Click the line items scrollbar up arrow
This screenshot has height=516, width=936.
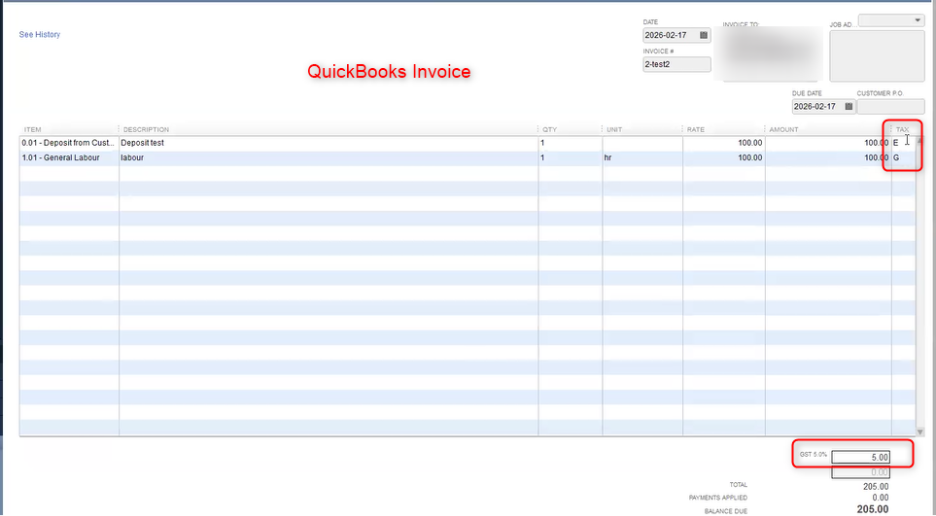(x=920, y=141)
